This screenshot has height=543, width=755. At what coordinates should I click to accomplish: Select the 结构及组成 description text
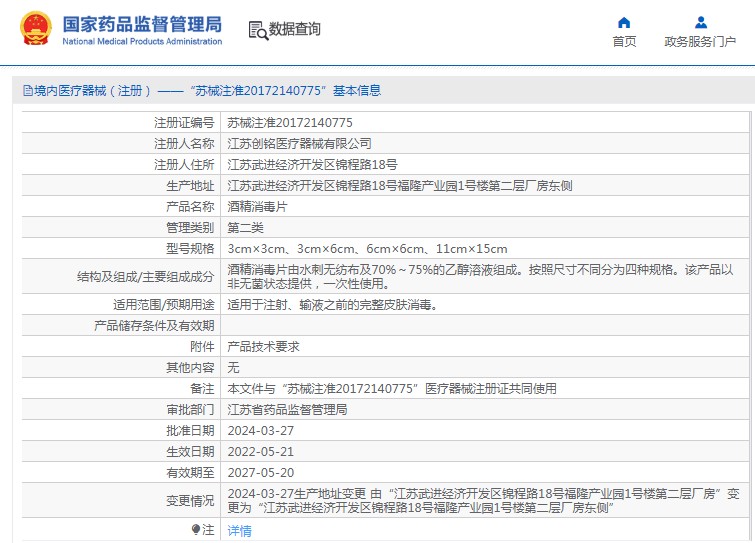(480, 276)
